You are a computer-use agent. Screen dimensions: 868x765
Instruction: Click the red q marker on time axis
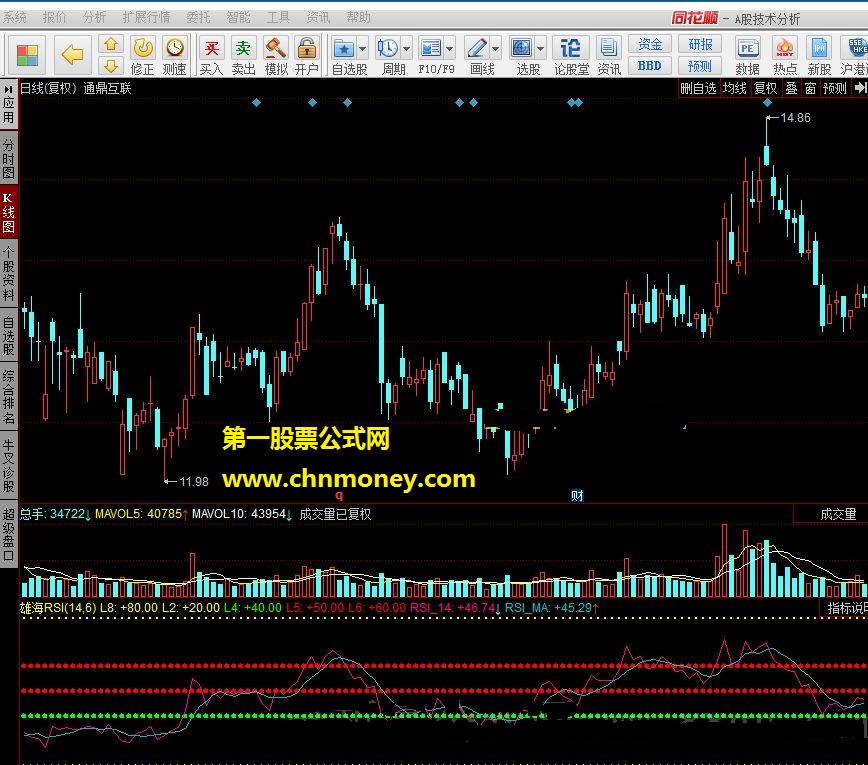pyautogui.click(x=339, y=495)
